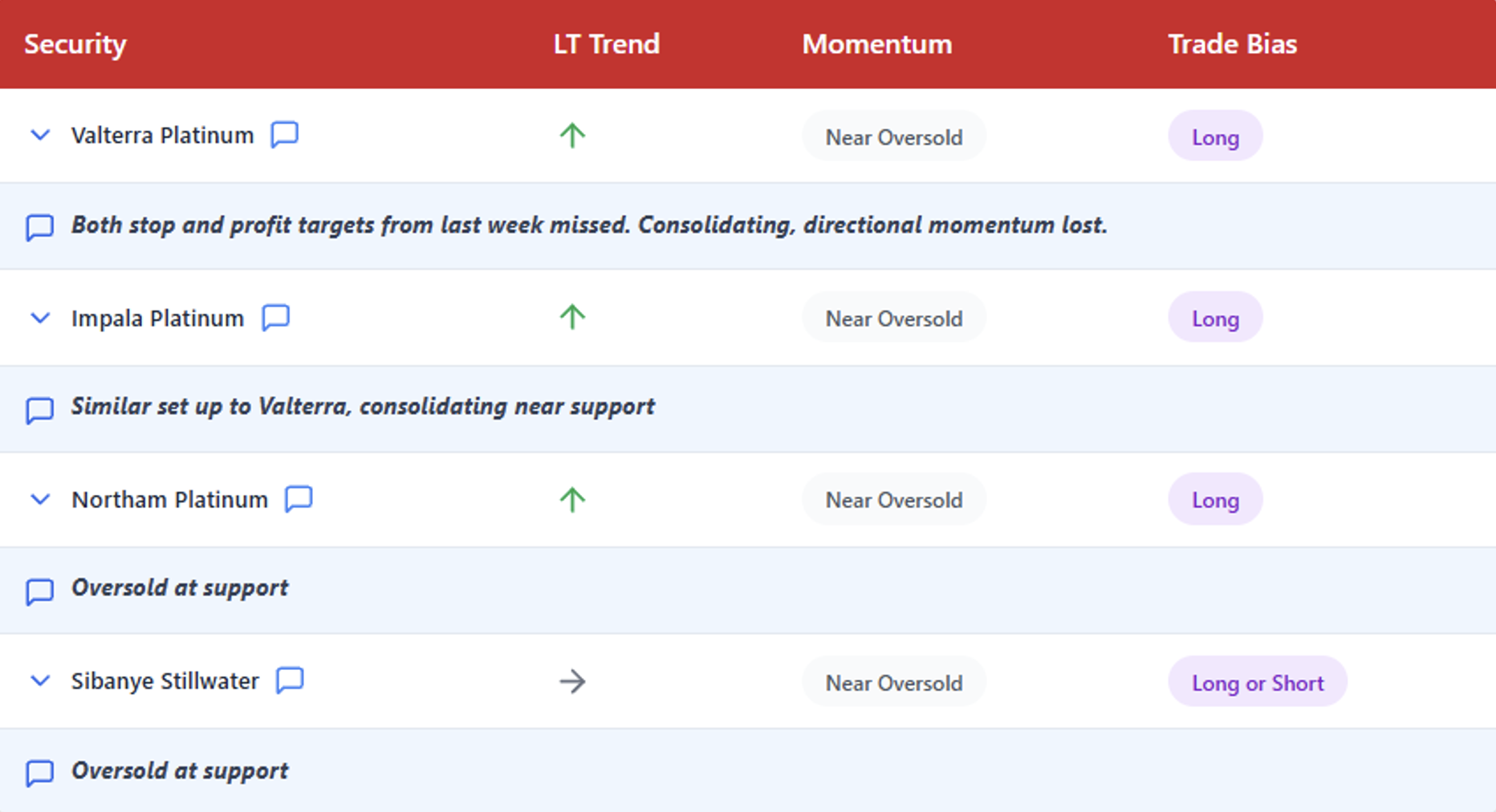Click the note icon in the comment row under Sibanye Stillwater

[x=39, y=773]
